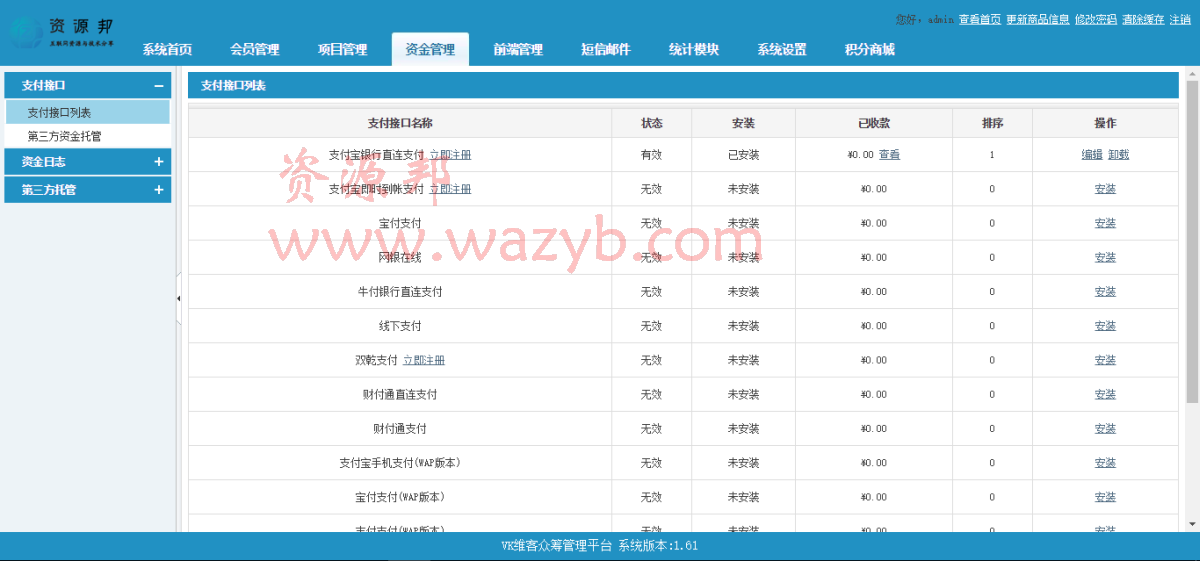Click the 更新商品信息 link
The width and height of the screenshot is (1200, 561).
tap(1038, 19)
